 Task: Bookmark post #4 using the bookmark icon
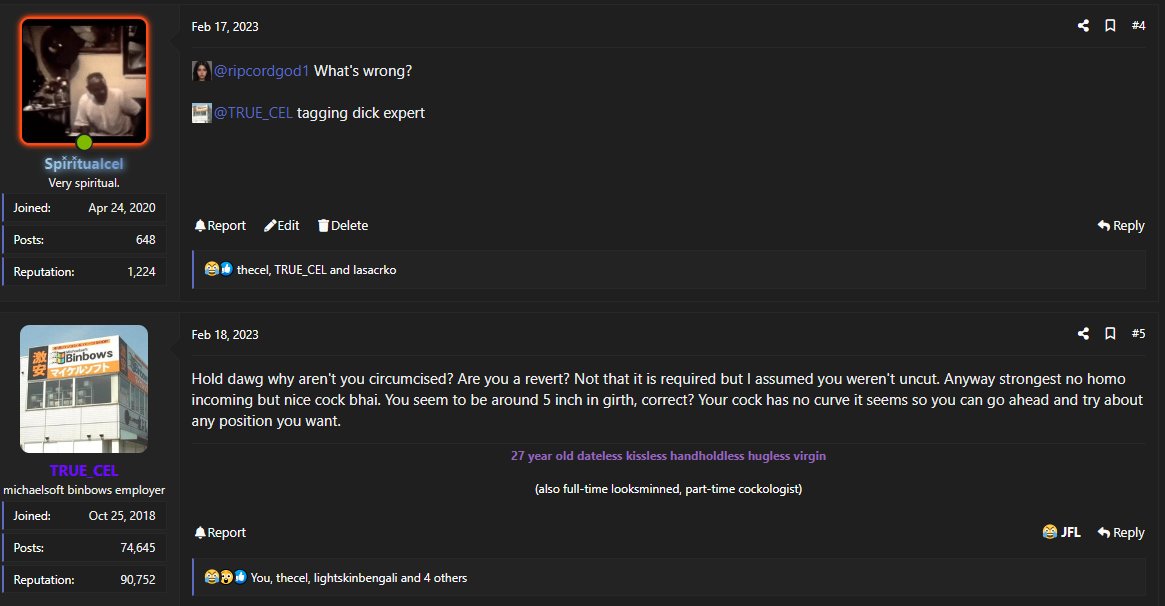(x=1110, y=26)
